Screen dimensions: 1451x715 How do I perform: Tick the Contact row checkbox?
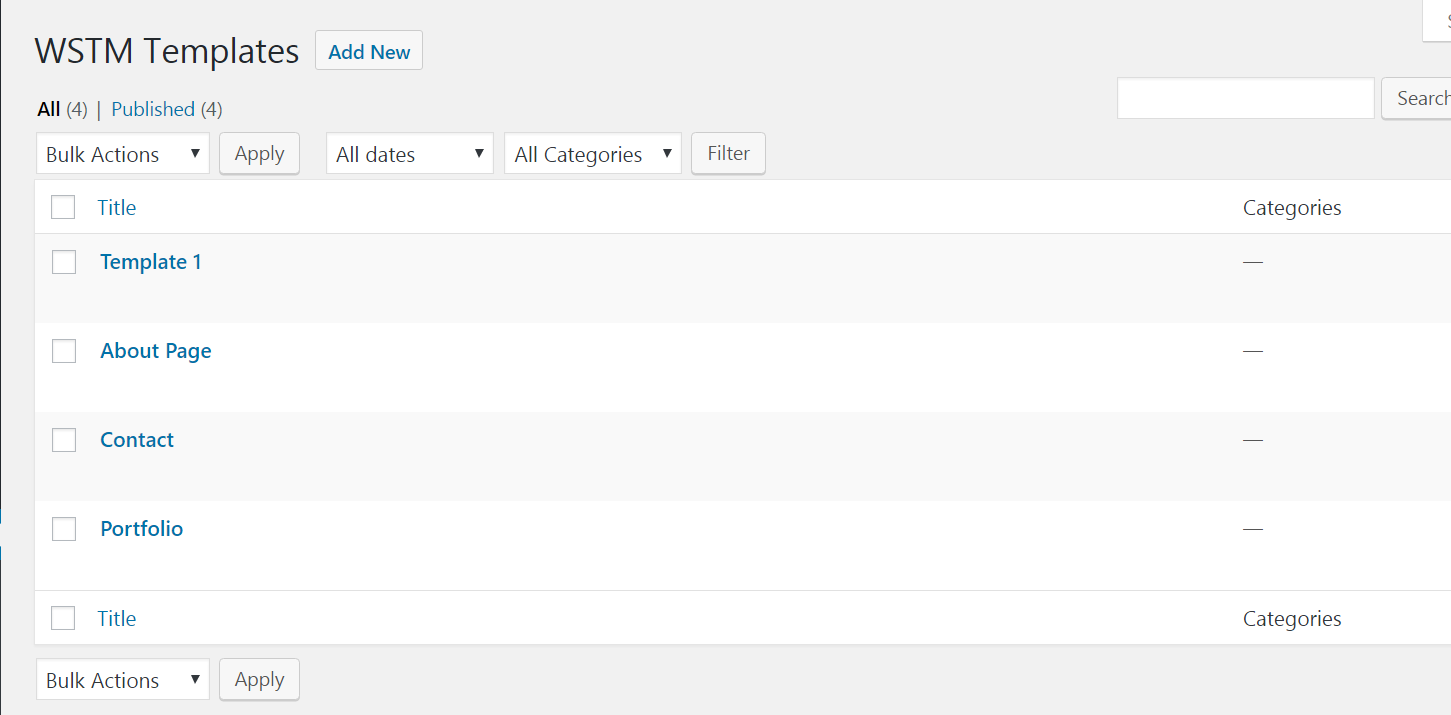[64, 440]
